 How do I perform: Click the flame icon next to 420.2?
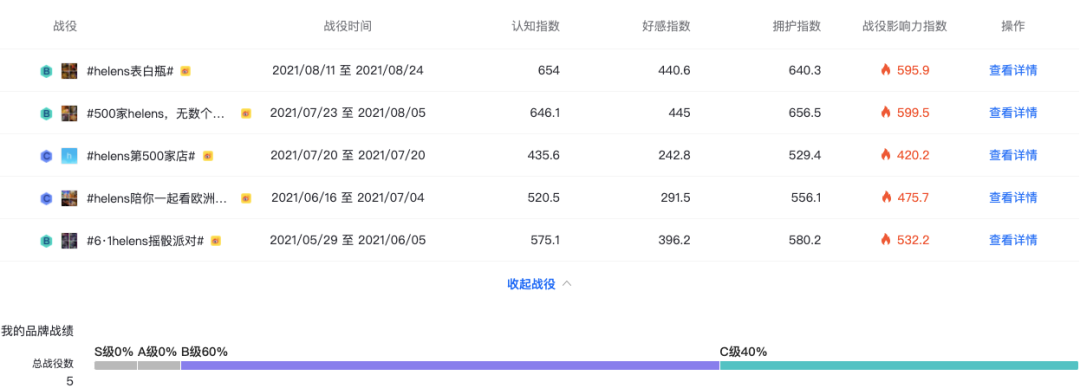pyautogui.click(x=886, y=155)
